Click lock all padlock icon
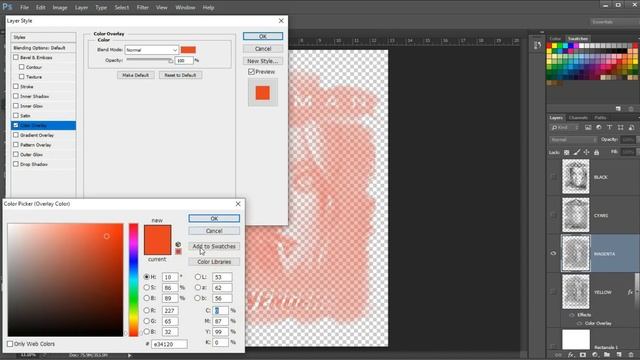 [x=596, y=152]
